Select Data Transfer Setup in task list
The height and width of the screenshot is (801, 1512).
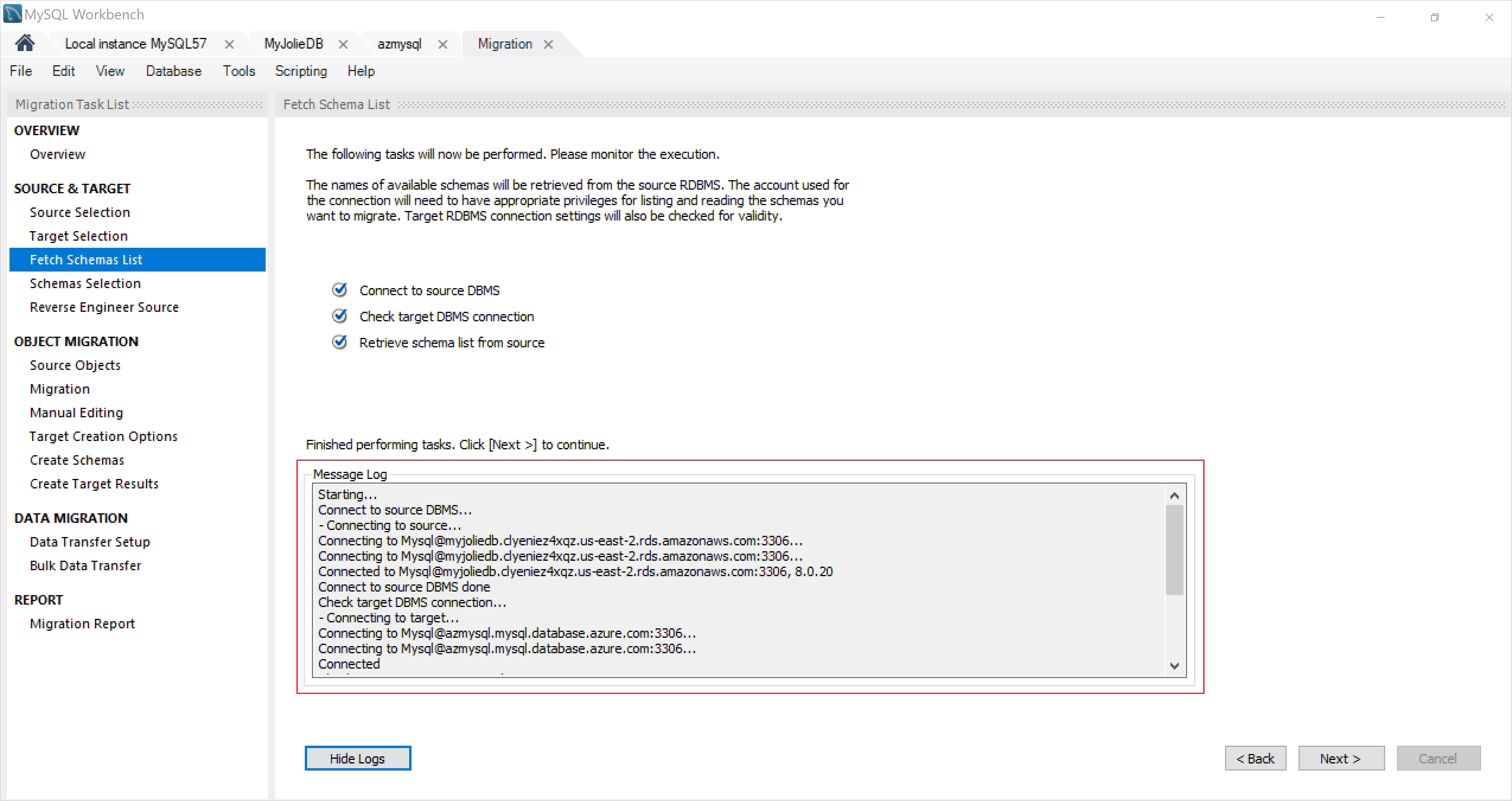(x=91, y=541)
